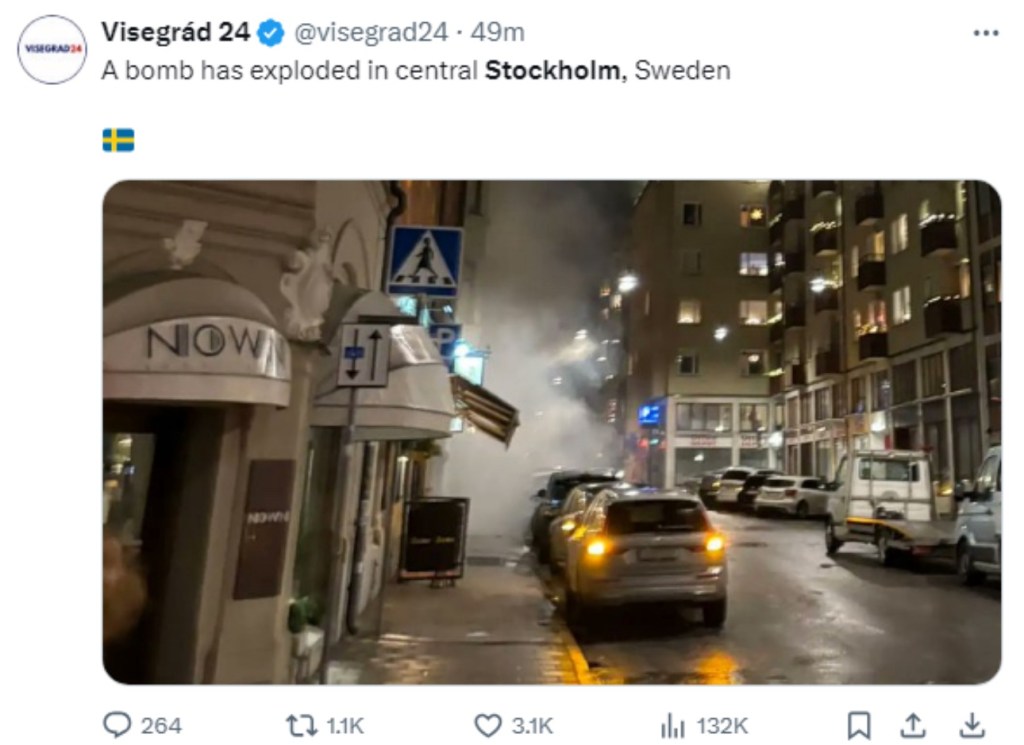This screenshot has width=1024, height=745.
Task: Open the Stockholm street video thumbnail
Action: [552, 432]
